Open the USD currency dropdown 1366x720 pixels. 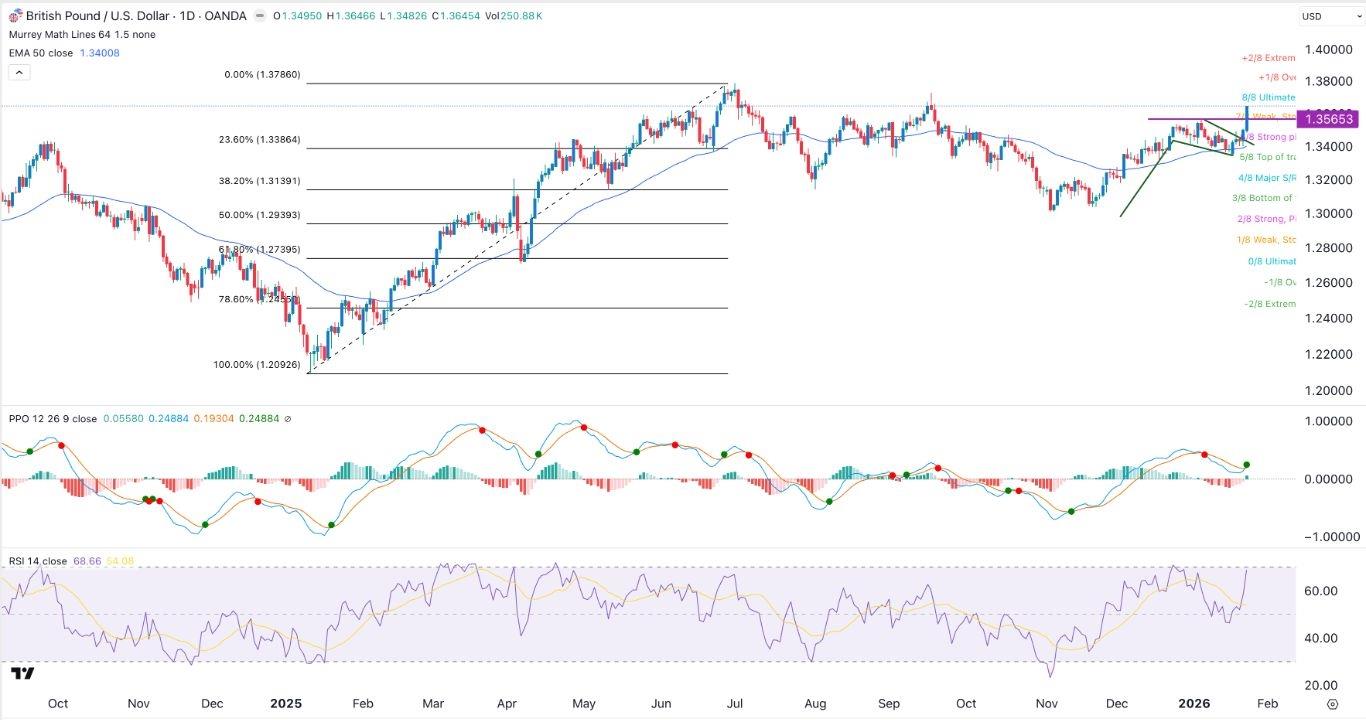1326,15
